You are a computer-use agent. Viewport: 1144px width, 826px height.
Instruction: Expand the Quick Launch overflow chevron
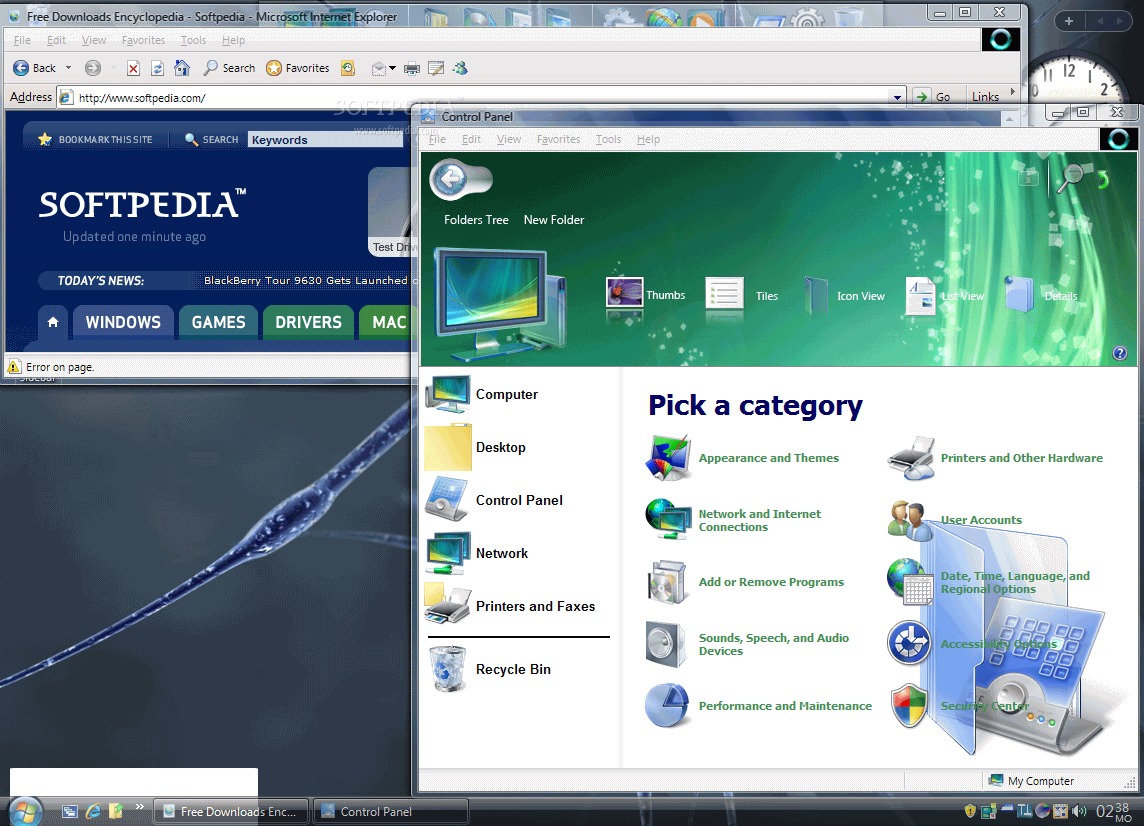coord(139,807)
